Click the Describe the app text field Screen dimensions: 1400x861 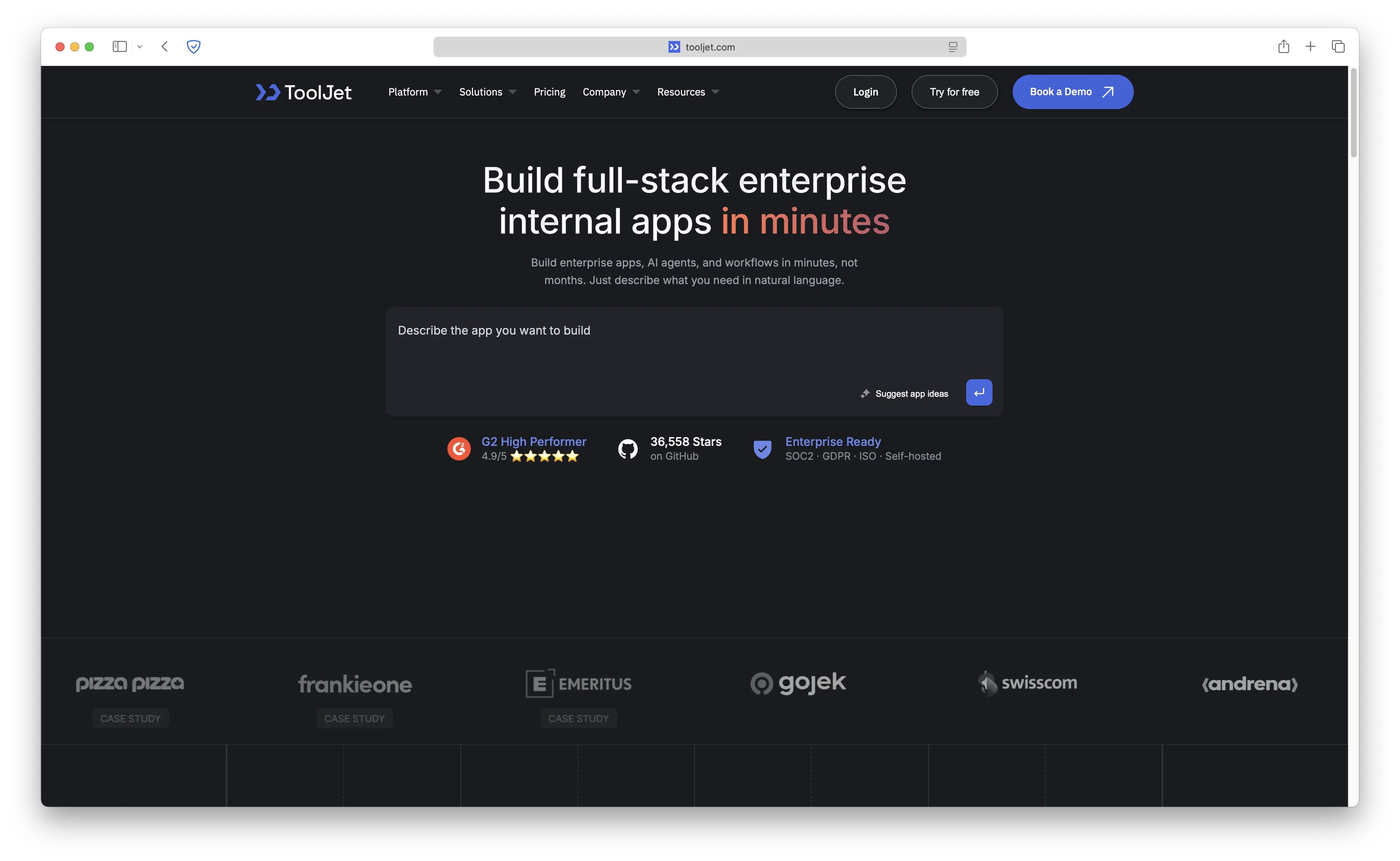(626, 342)
